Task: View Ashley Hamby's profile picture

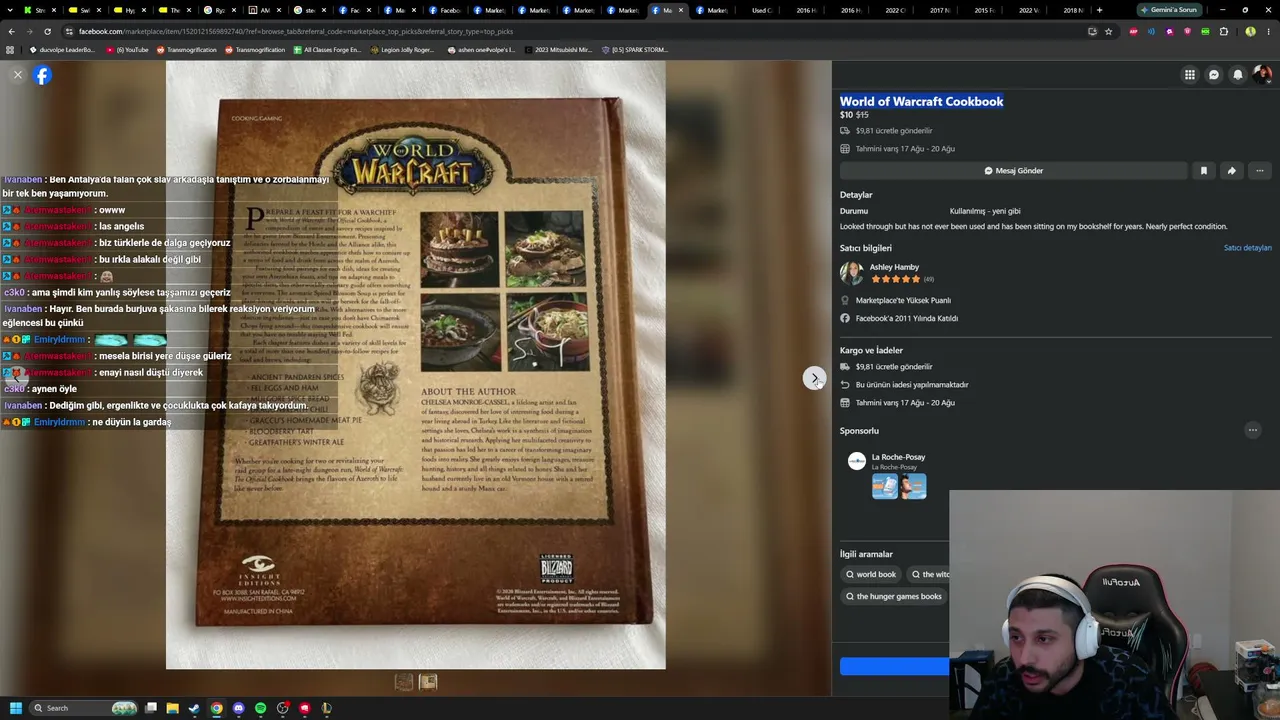Action: 852,273
